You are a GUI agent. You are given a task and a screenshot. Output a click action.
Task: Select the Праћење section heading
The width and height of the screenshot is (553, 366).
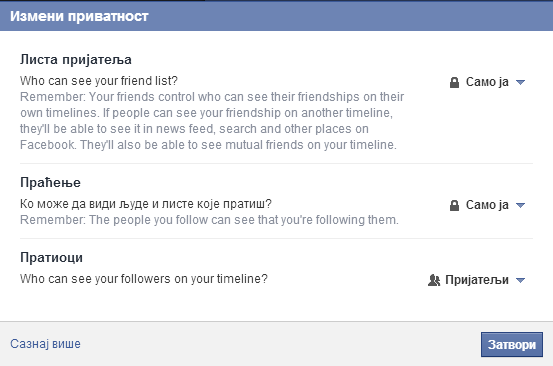click(50, 183)
